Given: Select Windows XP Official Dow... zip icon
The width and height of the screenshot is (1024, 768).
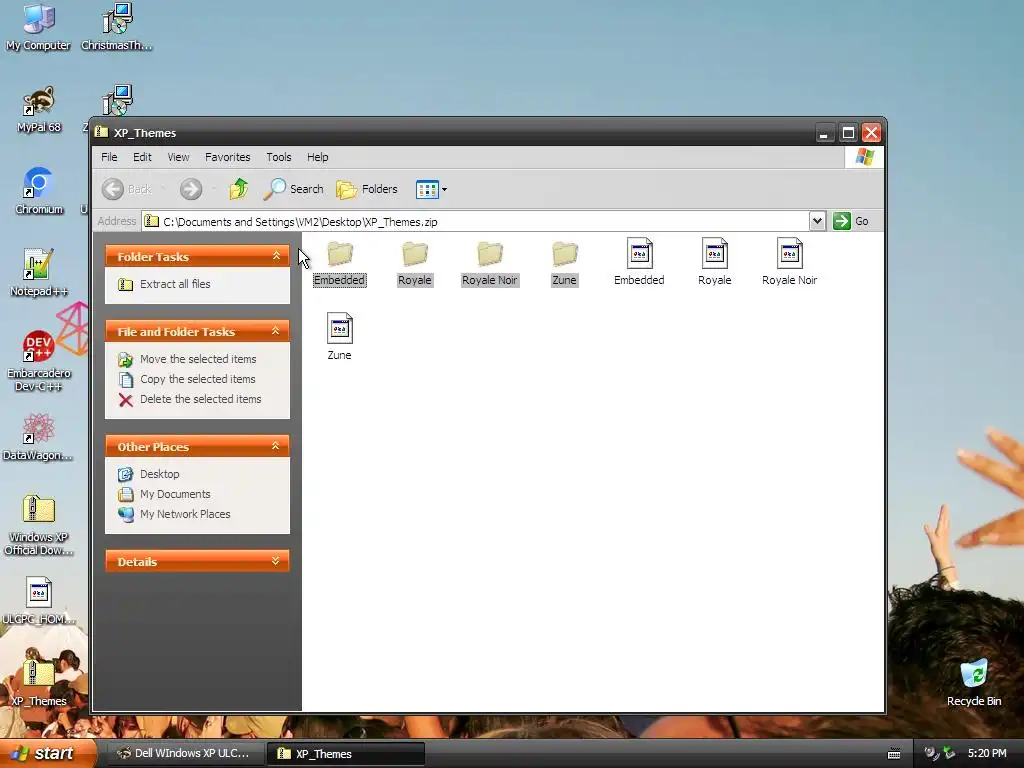Looking at the screenshot, I should 39,525.
